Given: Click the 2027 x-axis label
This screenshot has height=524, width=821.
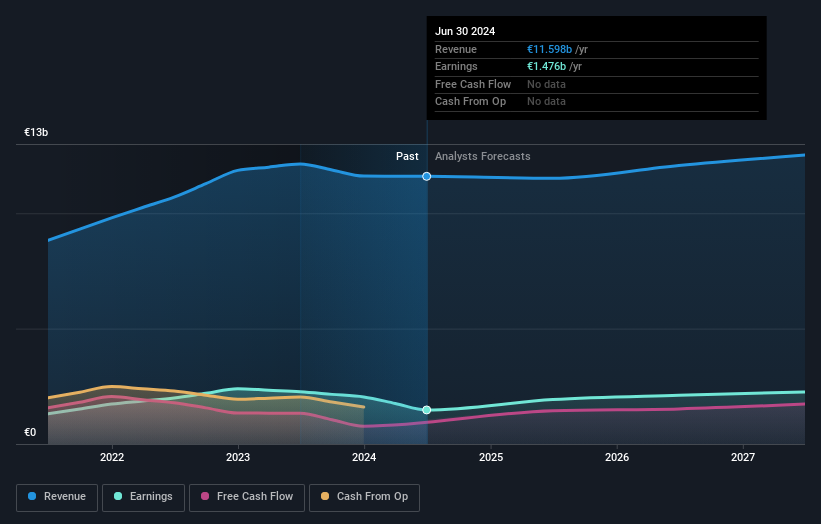Looking at the screenshot, I should [x=743, y=458].
